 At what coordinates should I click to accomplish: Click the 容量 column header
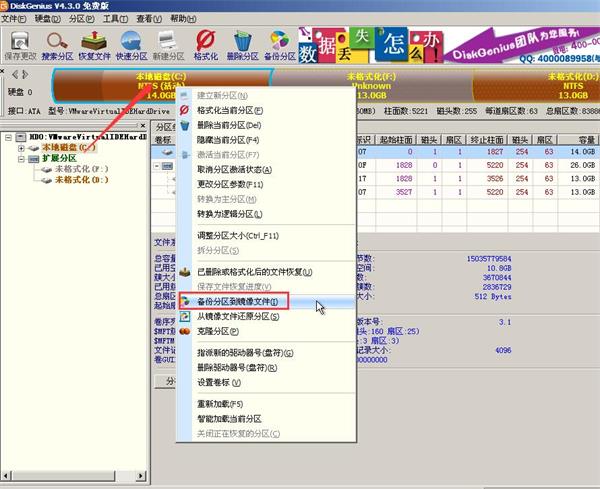tap(578, 140)
